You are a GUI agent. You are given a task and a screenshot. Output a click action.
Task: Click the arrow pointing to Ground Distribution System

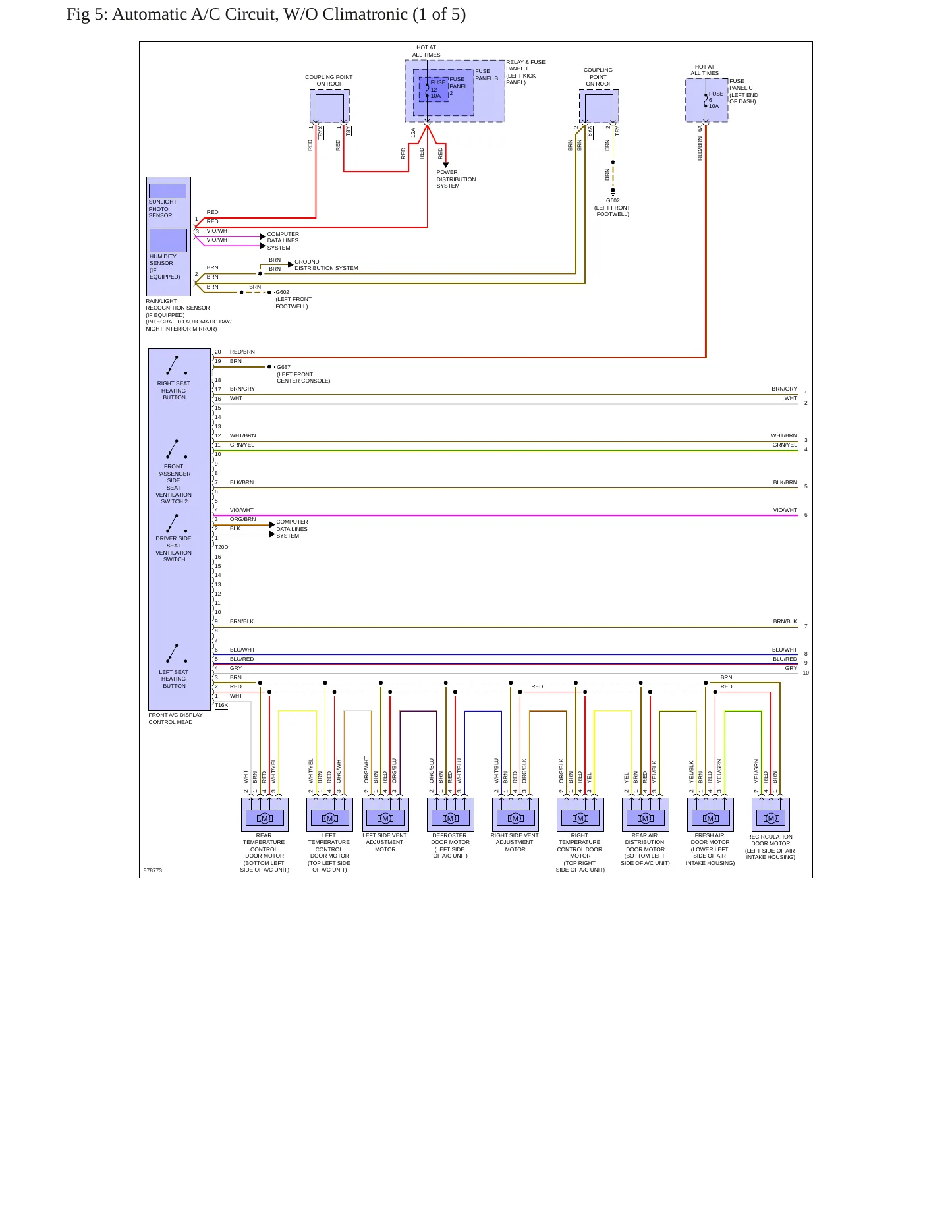(291, 264)
